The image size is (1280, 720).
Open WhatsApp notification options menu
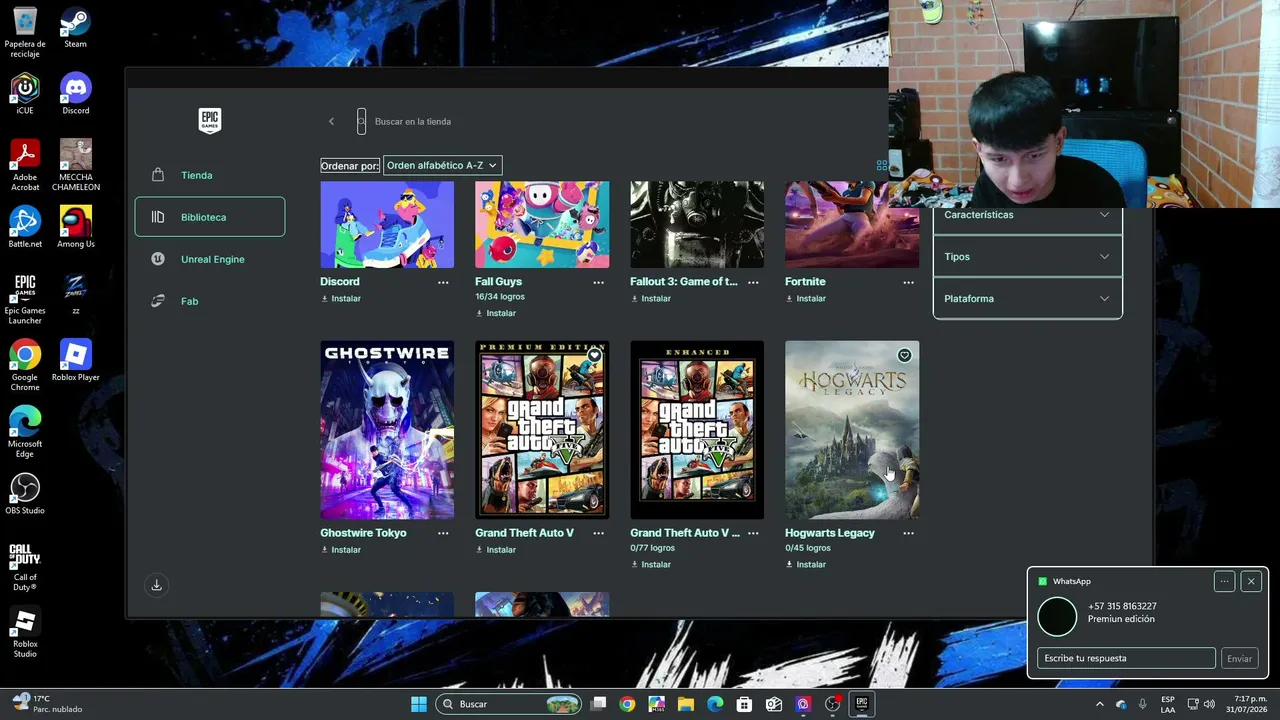click(x=1224, y=581)
